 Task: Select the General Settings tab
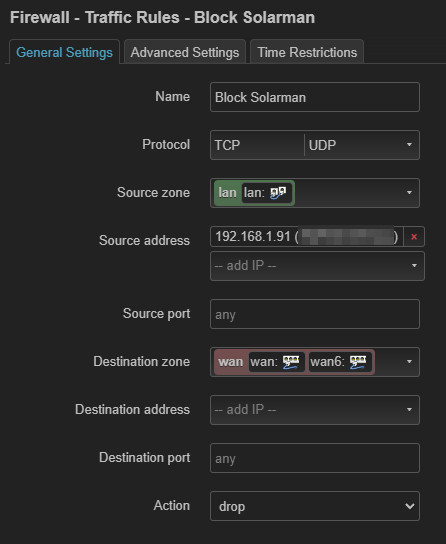click(x=65, y=52)
